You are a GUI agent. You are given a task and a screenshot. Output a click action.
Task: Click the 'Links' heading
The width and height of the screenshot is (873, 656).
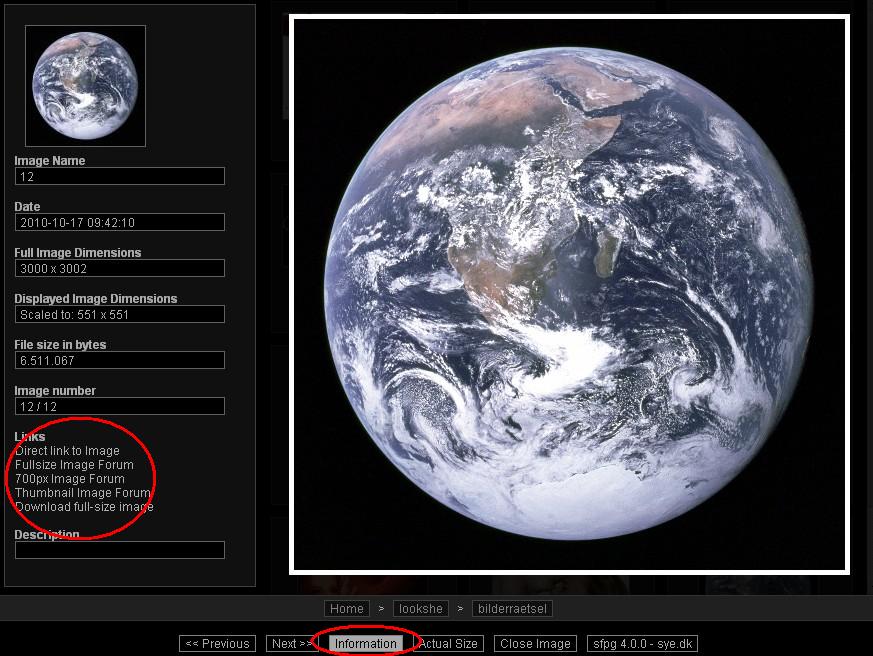30,436
